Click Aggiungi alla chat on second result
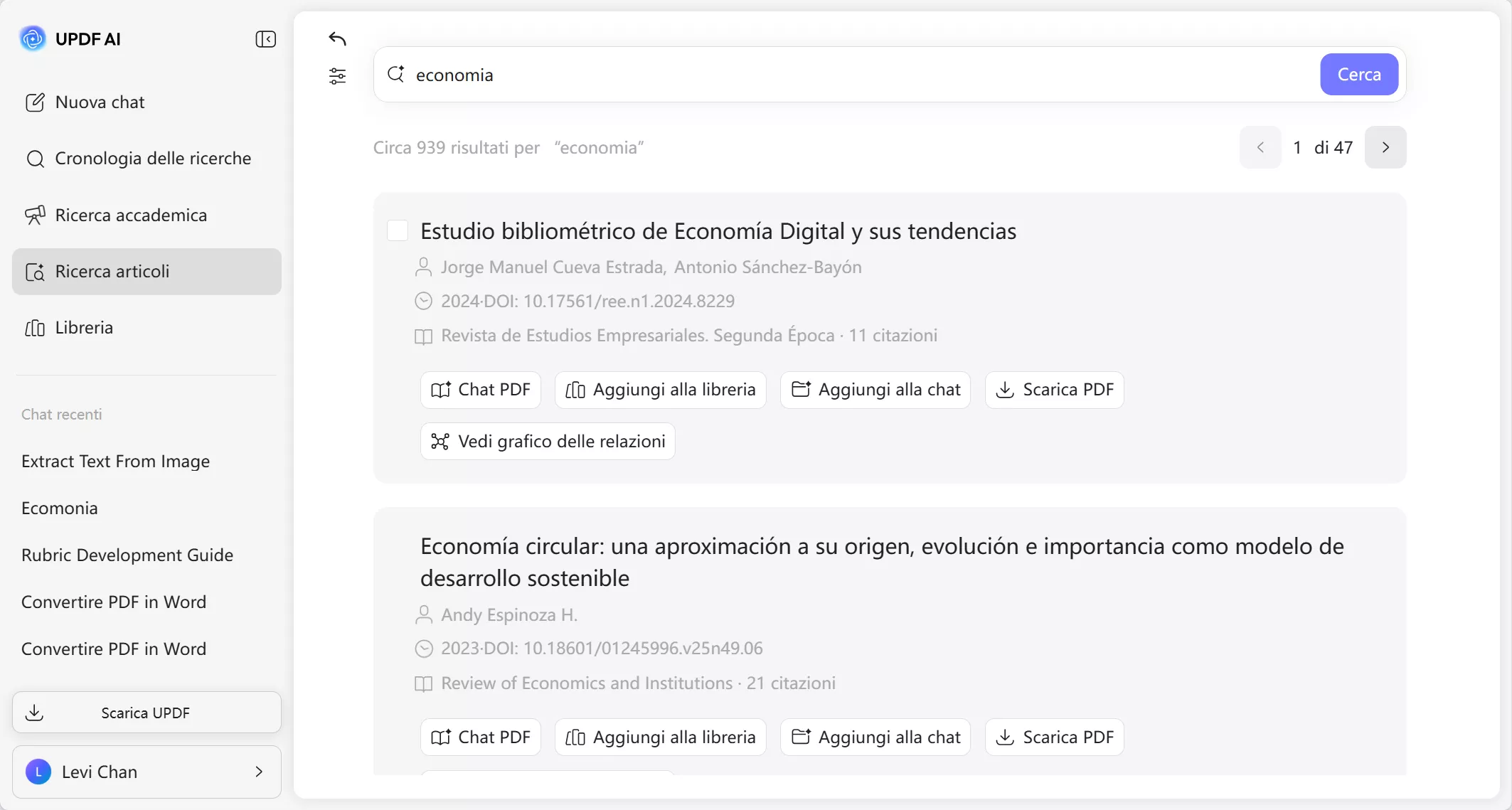The image size is (1512, 810). coord(874,737)
